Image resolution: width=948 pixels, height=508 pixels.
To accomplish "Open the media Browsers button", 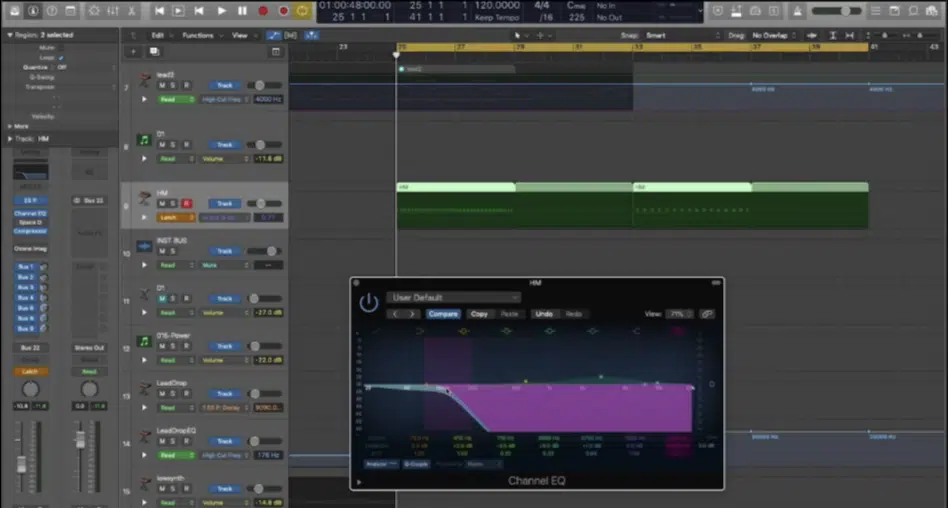I will click(x=932, y=11).
